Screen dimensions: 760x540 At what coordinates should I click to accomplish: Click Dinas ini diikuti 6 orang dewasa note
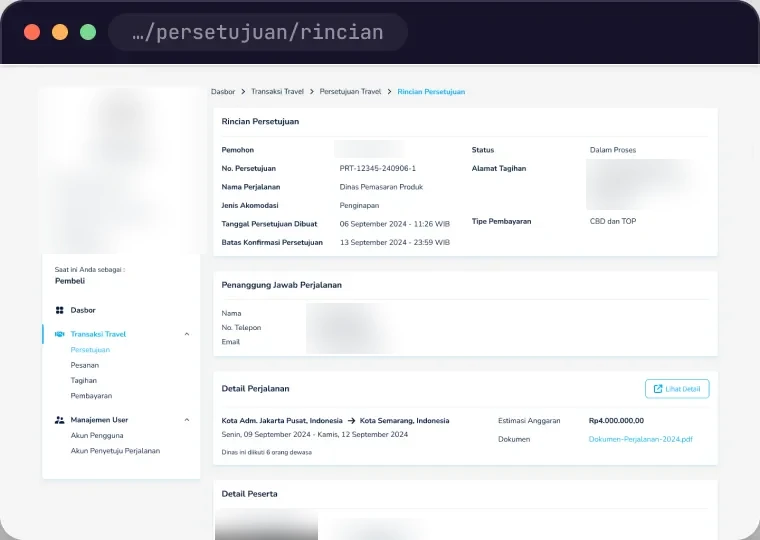(267, 452)
